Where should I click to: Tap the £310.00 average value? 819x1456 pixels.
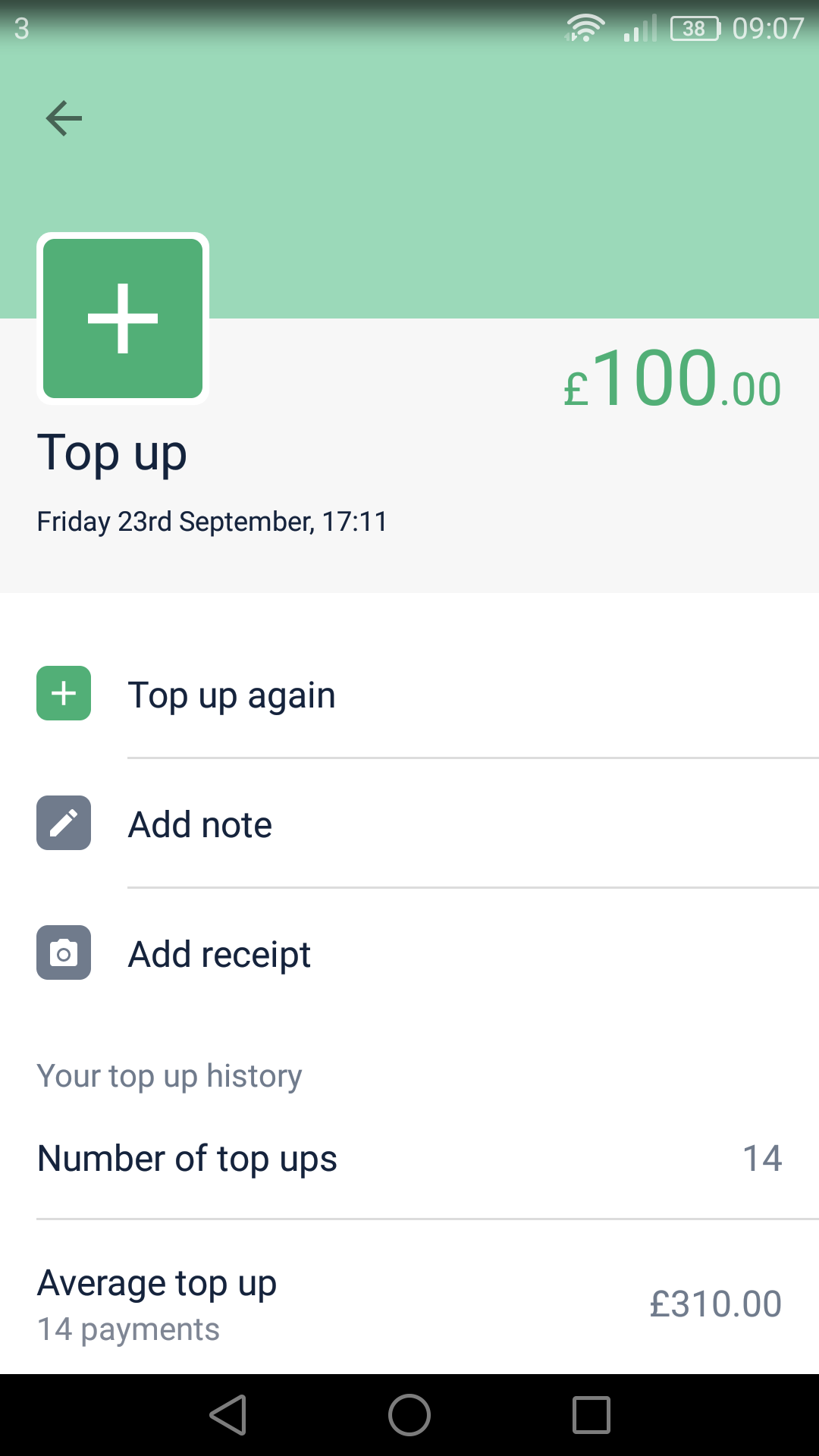click(716, 1304)
